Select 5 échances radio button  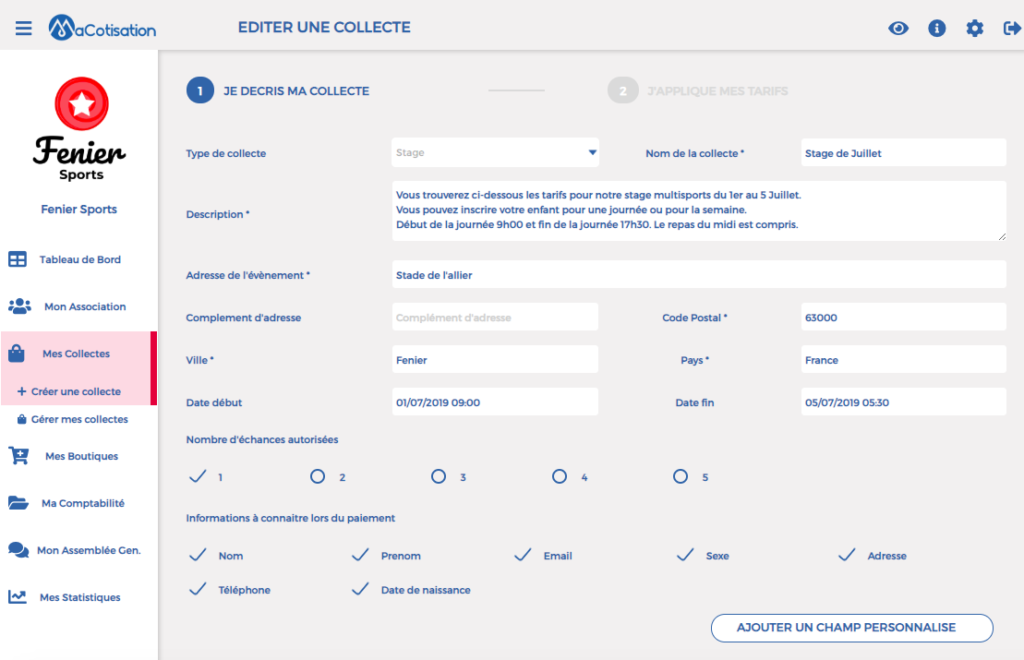[680, 477]
